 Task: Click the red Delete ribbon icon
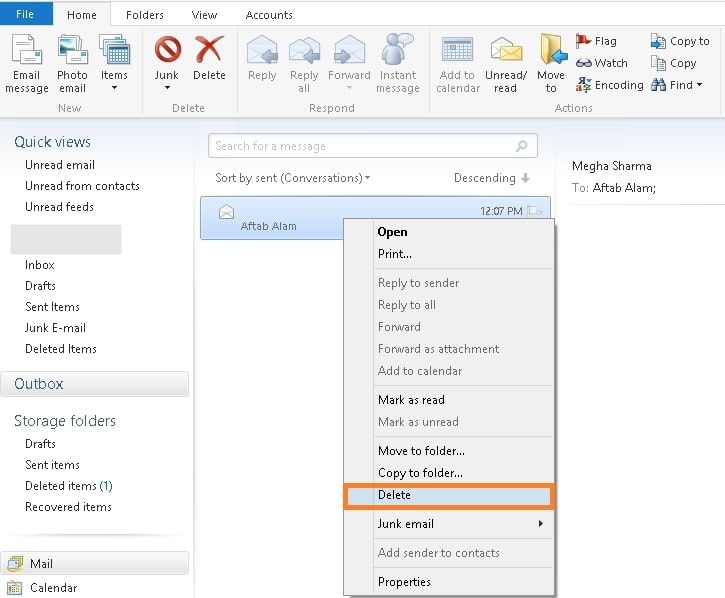pos(209,49)
